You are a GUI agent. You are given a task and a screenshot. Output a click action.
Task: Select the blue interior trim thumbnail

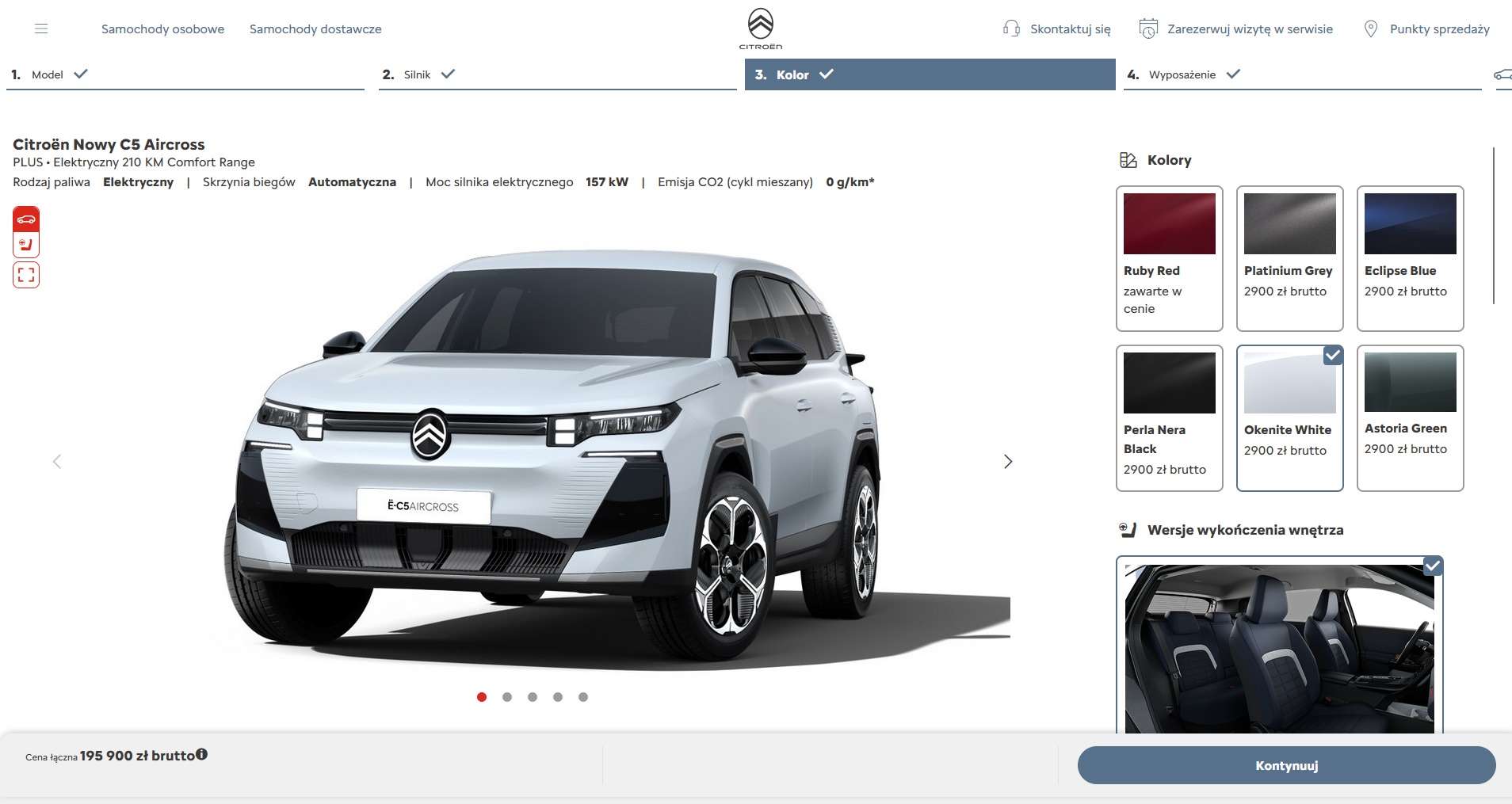pos(1280,648)
